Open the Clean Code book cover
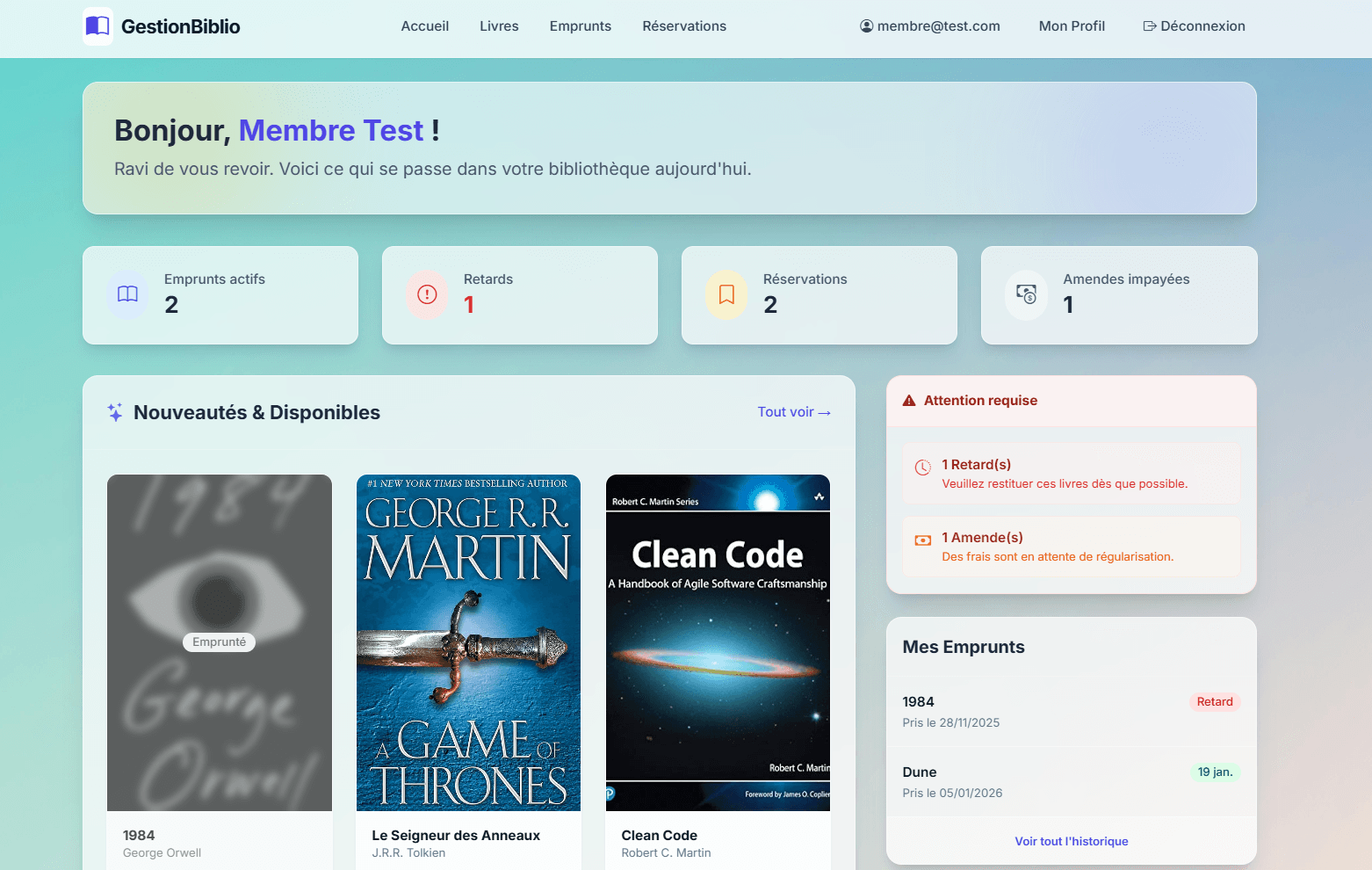 718,642
